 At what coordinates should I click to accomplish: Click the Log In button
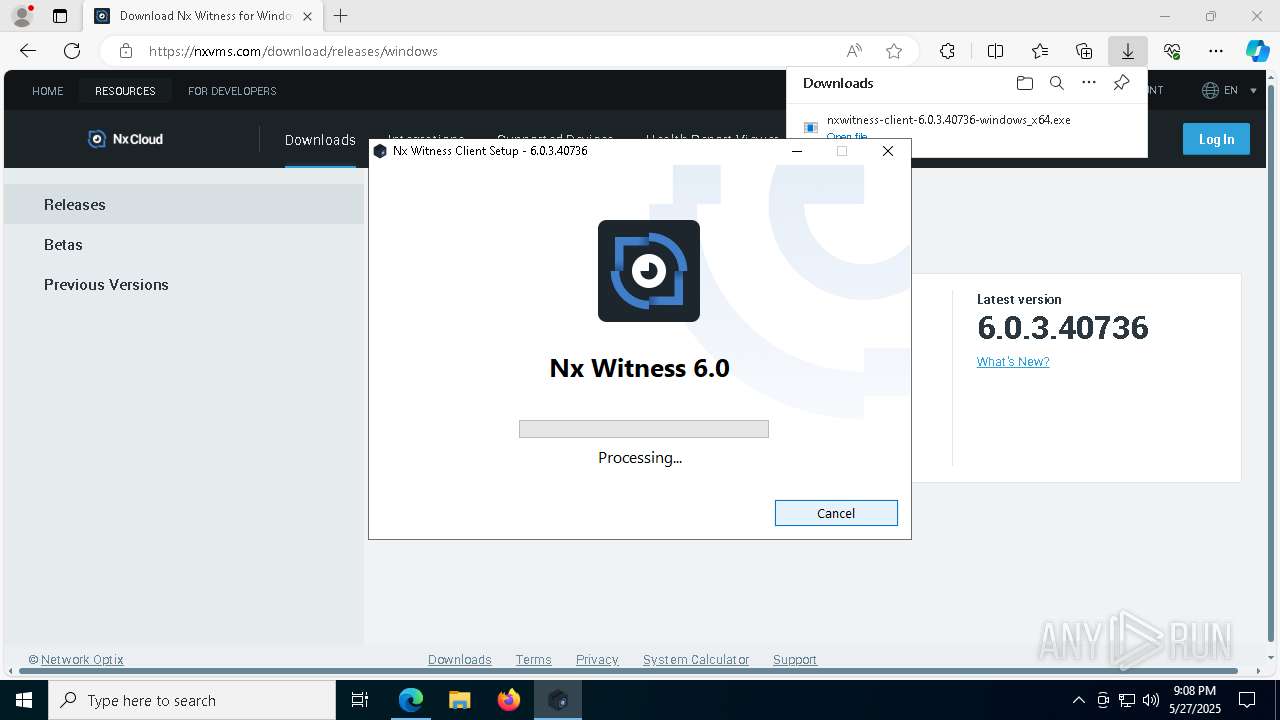(1216, 139)
